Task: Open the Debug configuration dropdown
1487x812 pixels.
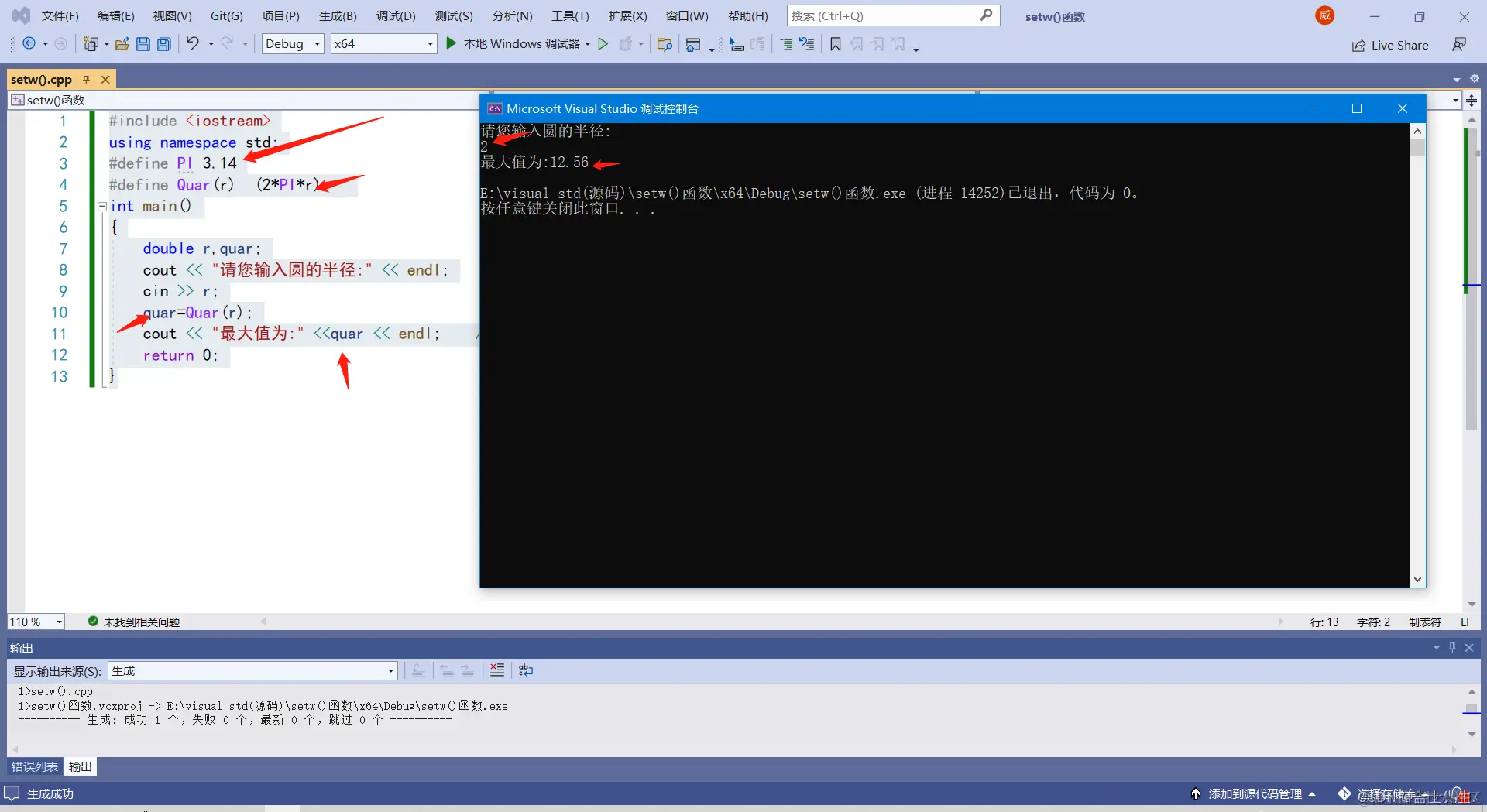Action: coord(293,44)
